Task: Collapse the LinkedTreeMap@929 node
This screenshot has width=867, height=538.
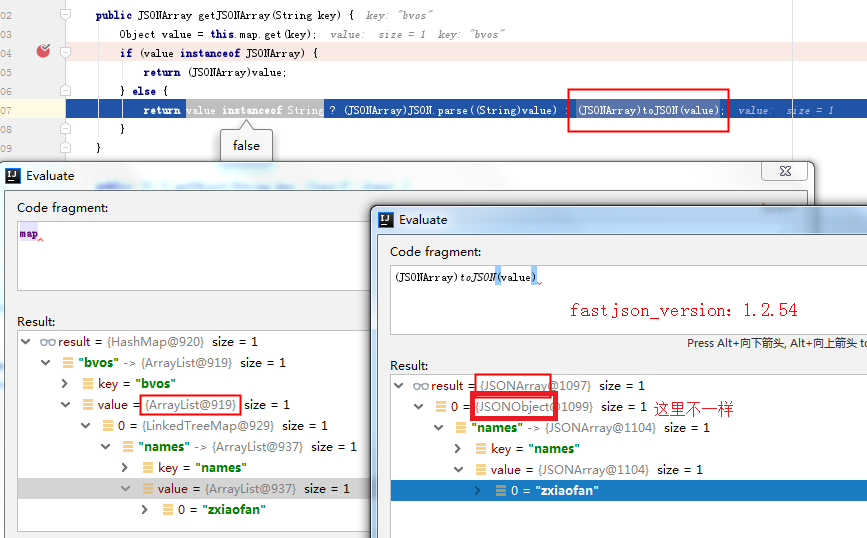Action: tap(86, 426)
